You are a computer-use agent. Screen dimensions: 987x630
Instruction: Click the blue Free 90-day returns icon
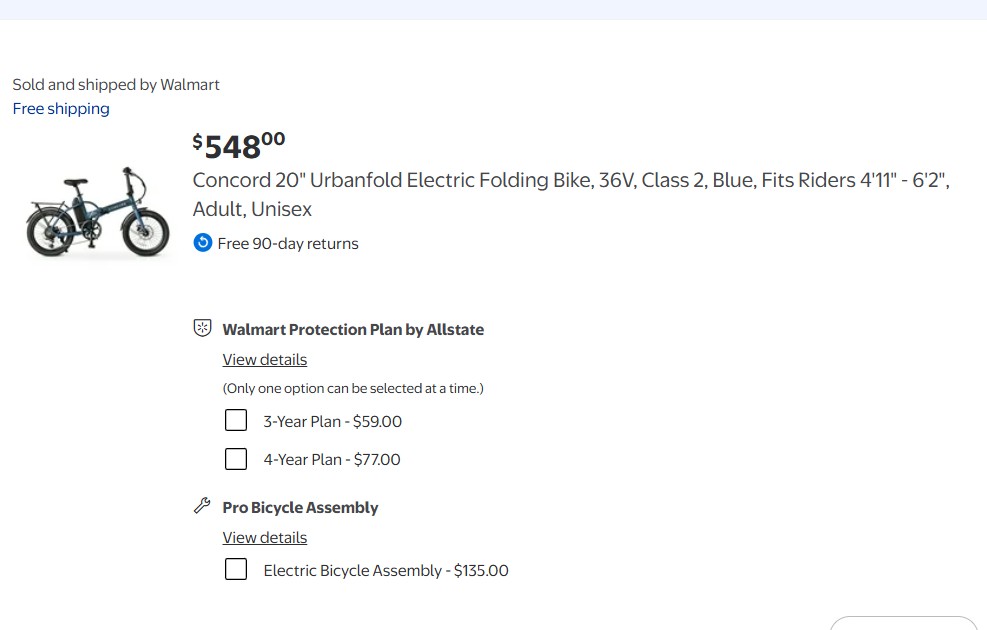tap(202, 243)
